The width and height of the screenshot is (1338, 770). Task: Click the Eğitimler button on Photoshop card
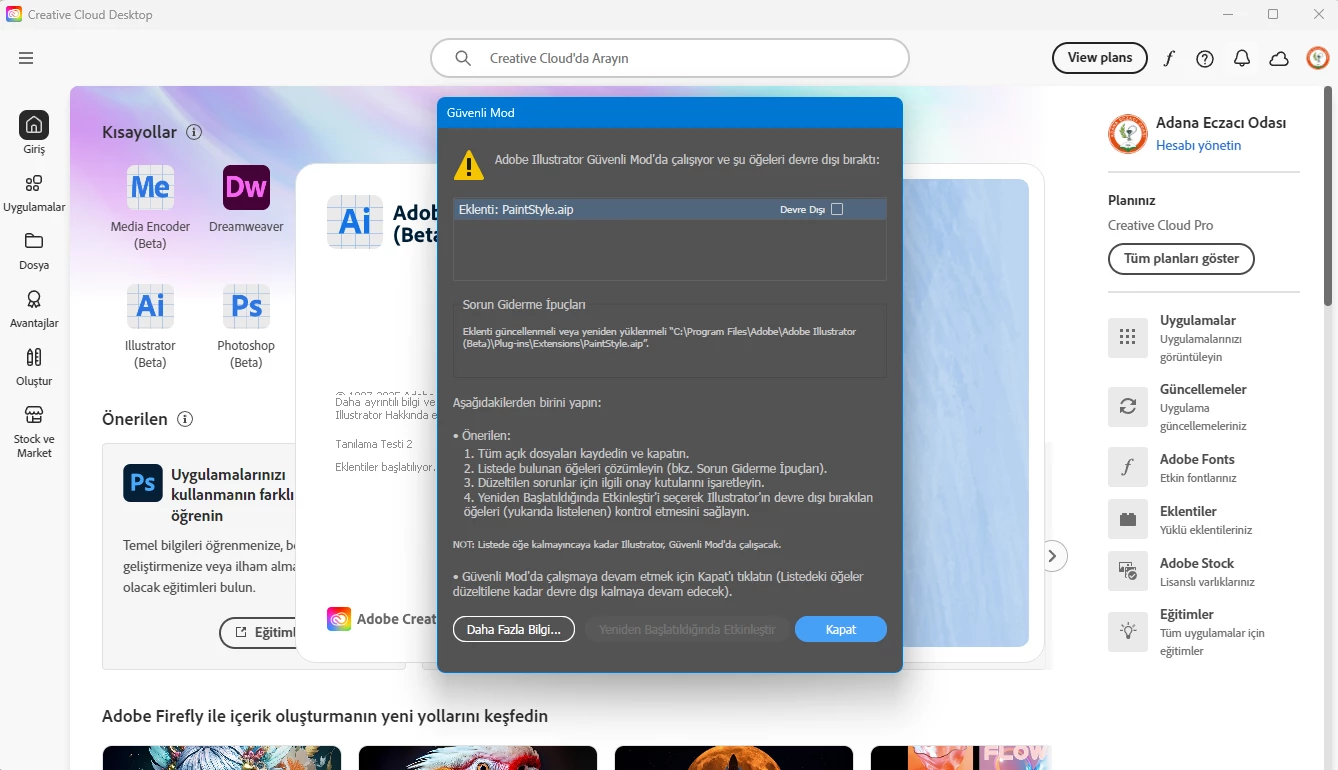click(260, 632)
